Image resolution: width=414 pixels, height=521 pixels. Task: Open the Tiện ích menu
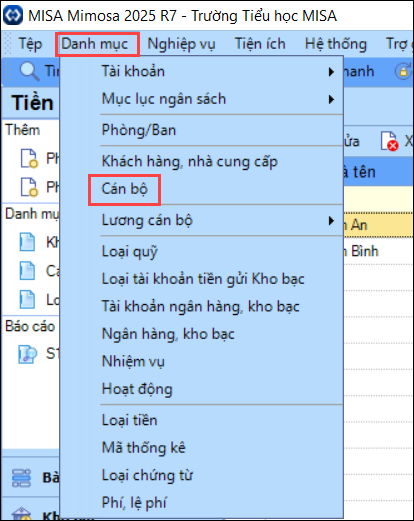pos(260,44)
